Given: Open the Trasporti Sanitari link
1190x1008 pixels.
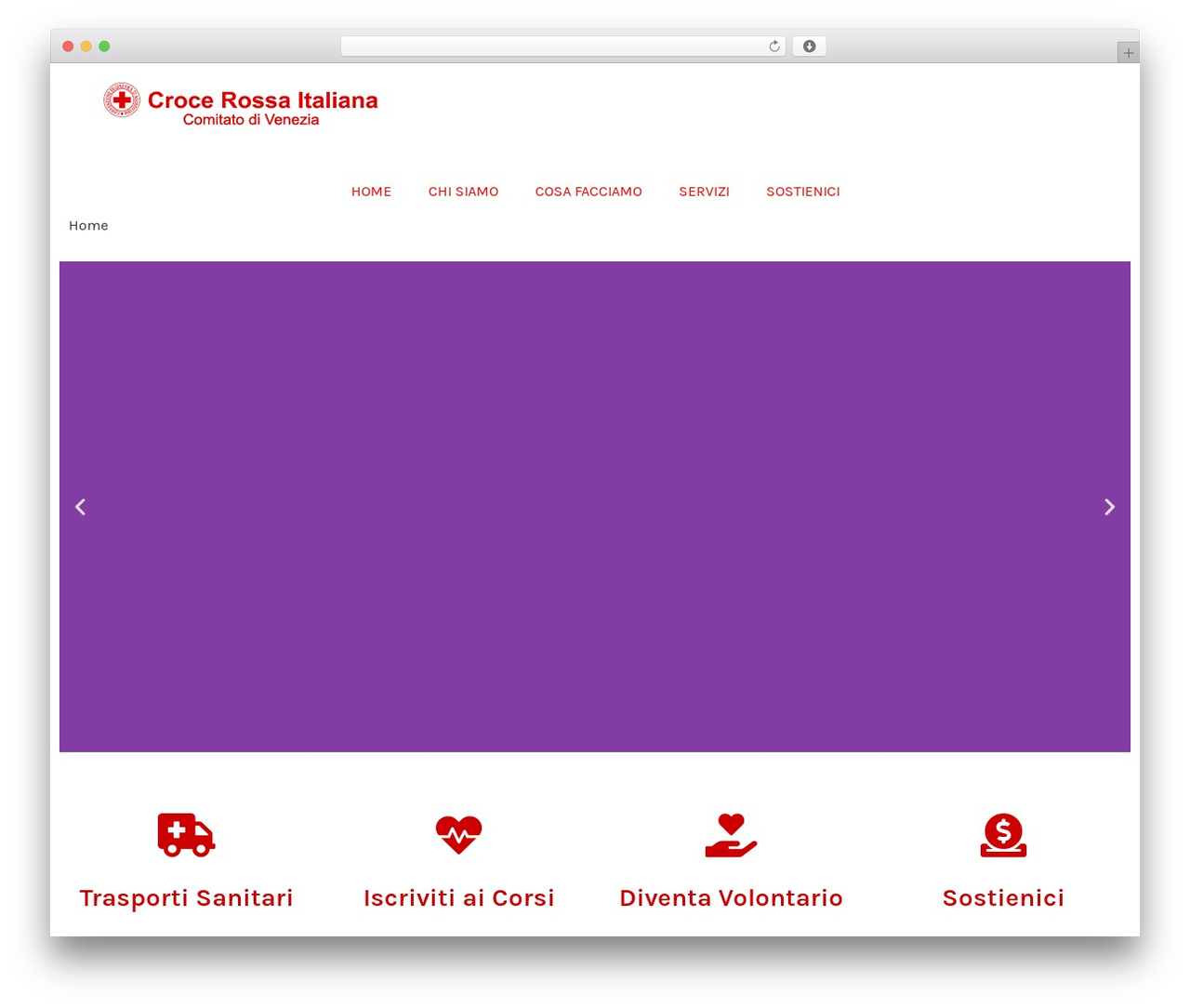Looking at the screenshot, I should click(186, 897).
